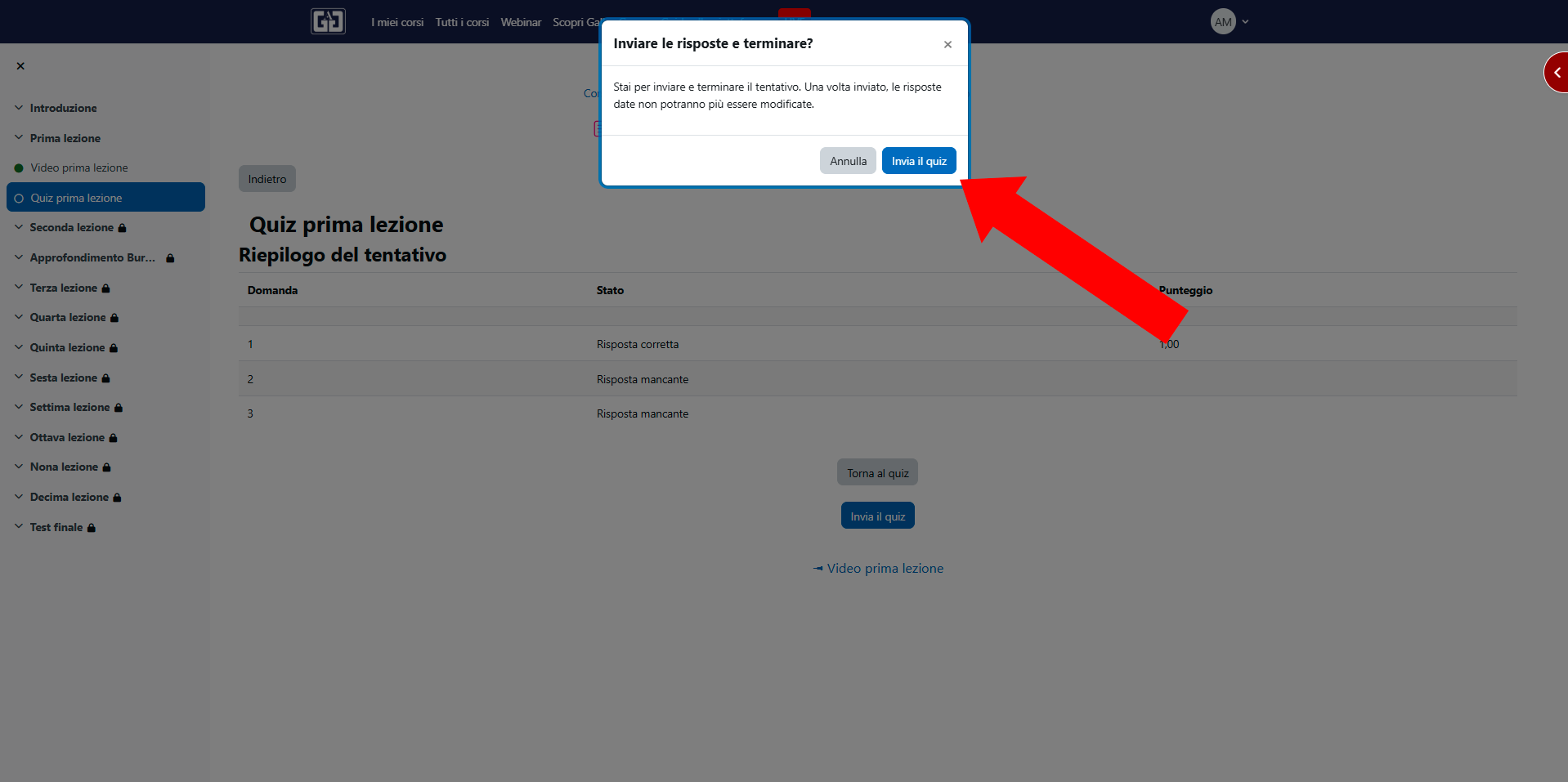Click the AM user avatar
This screenshot has height=782, width=1568.
coord(1222,22)
